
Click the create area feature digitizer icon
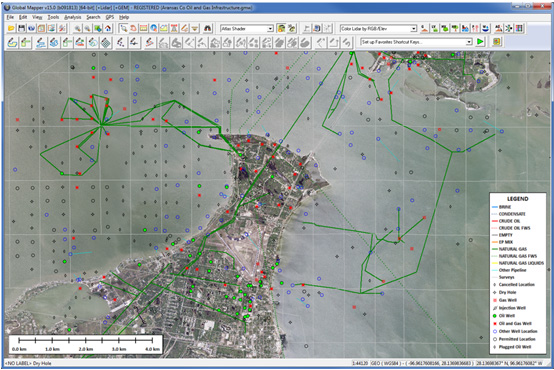(12, 42)
